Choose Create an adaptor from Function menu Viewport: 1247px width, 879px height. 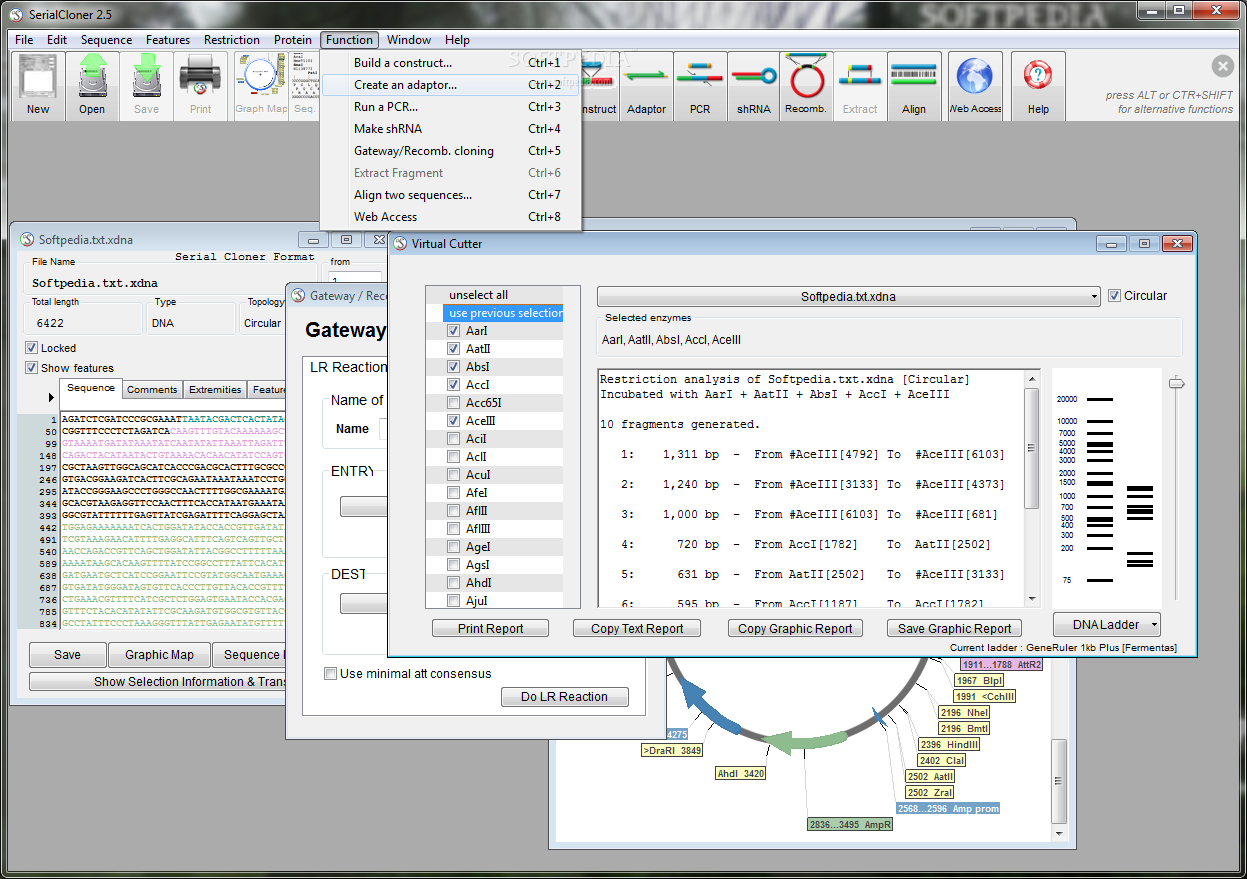click(451, 85)
